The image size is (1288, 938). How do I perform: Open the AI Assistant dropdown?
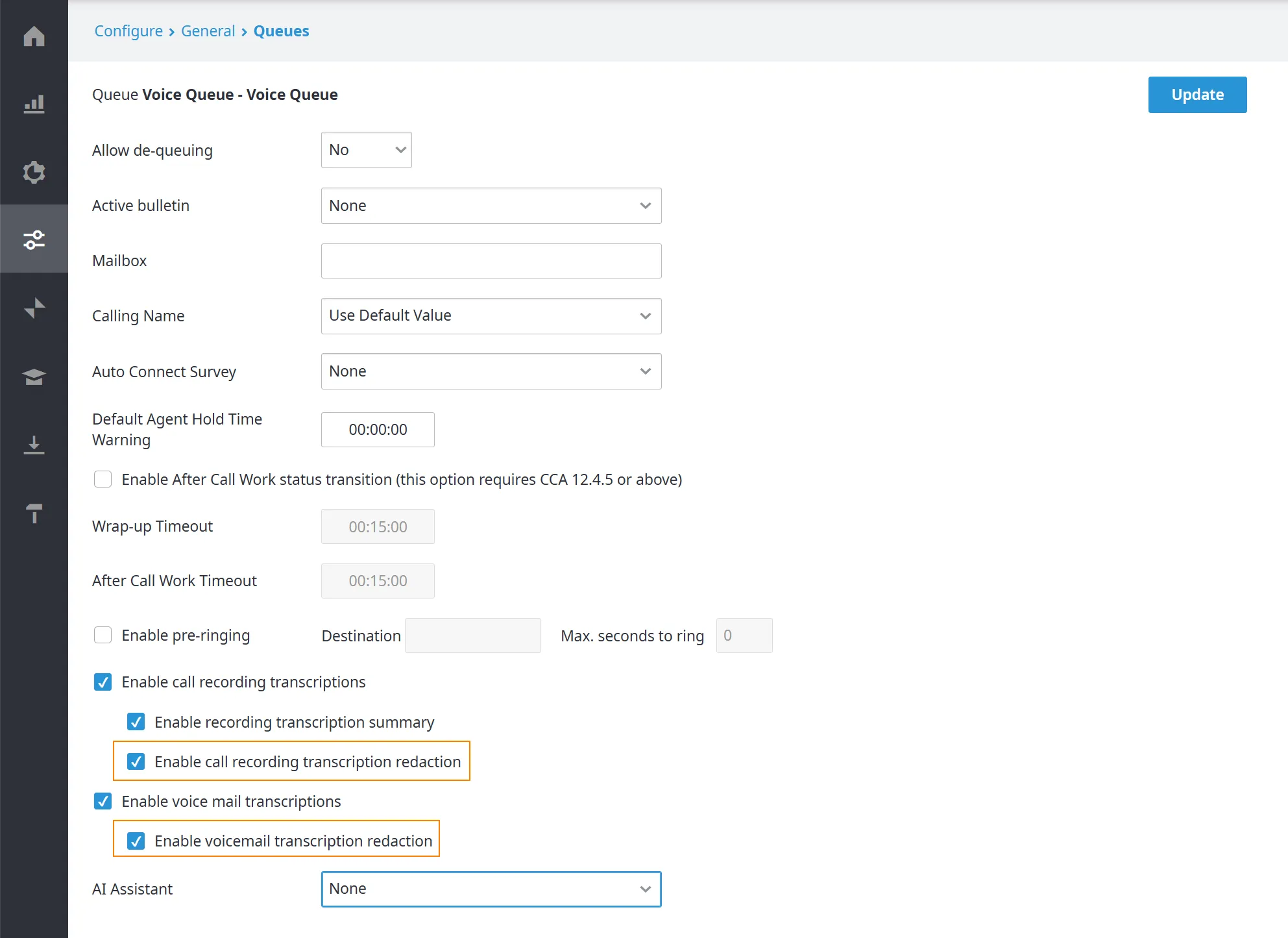(491, 889)
